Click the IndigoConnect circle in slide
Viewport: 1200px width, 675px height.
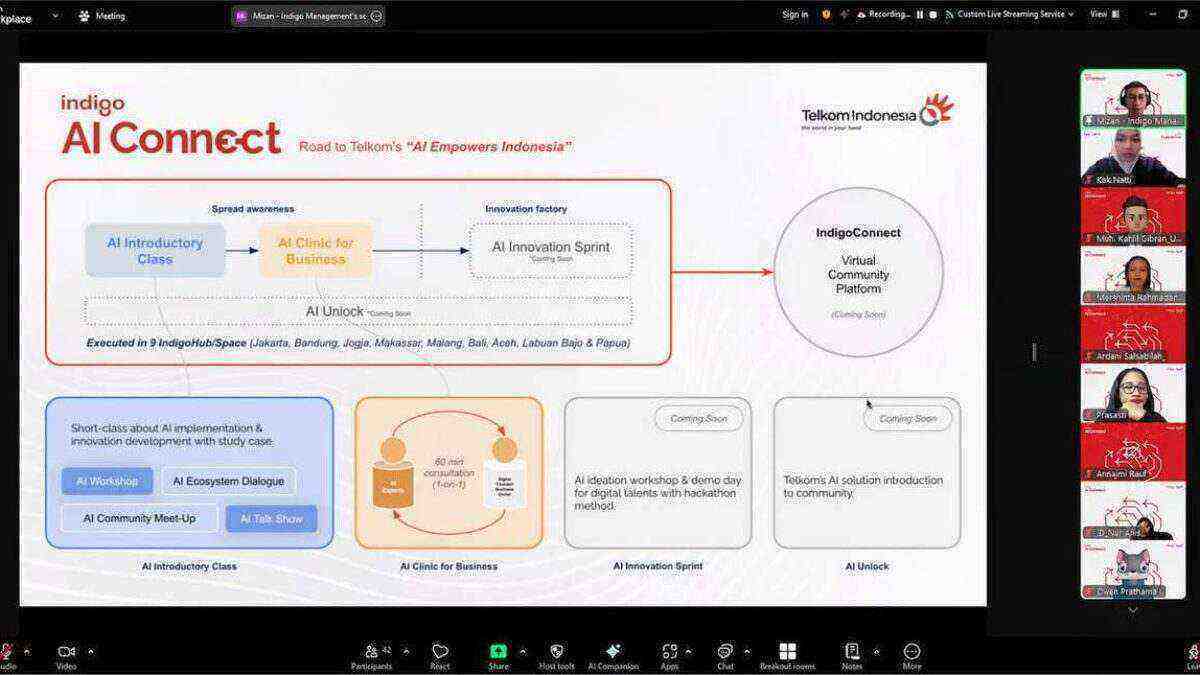[x=859, y=272]
